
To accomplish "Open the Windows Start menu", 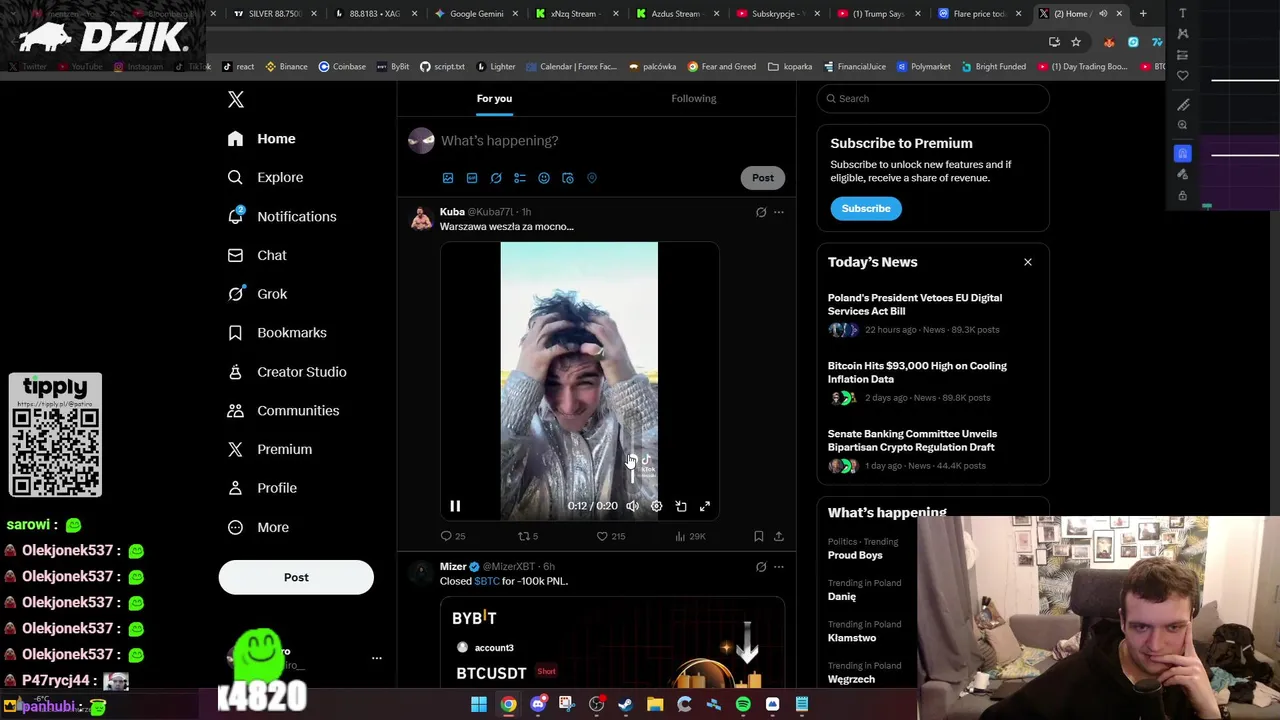I will (x=479, y=705).
